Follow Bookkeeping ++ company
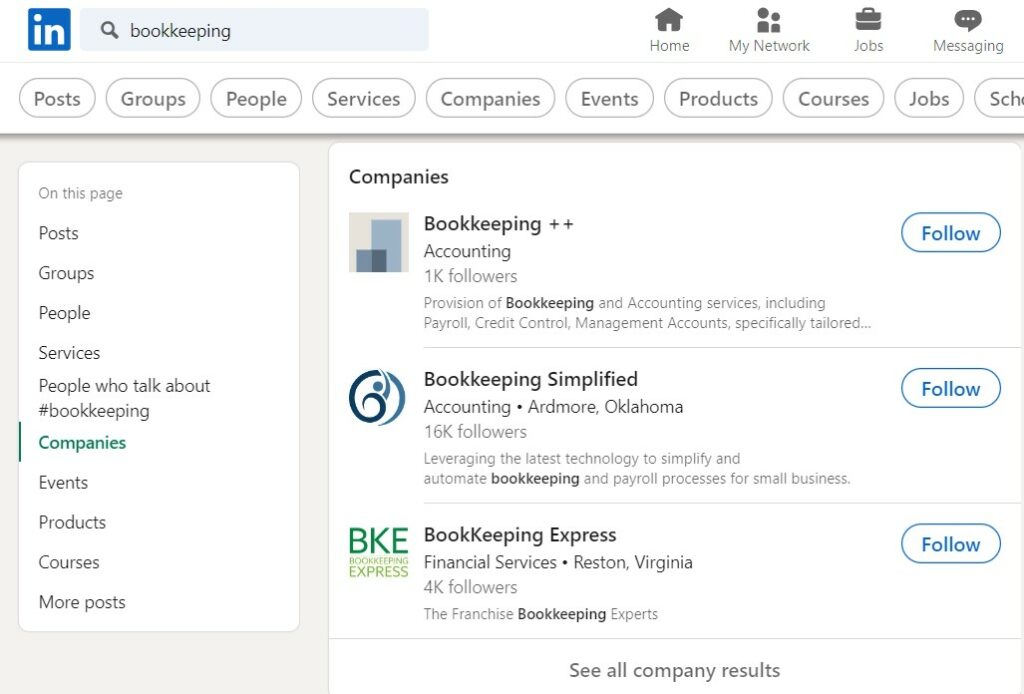Image resolution: width=1024 pixels, height=694 pixels. pos(950,232)
